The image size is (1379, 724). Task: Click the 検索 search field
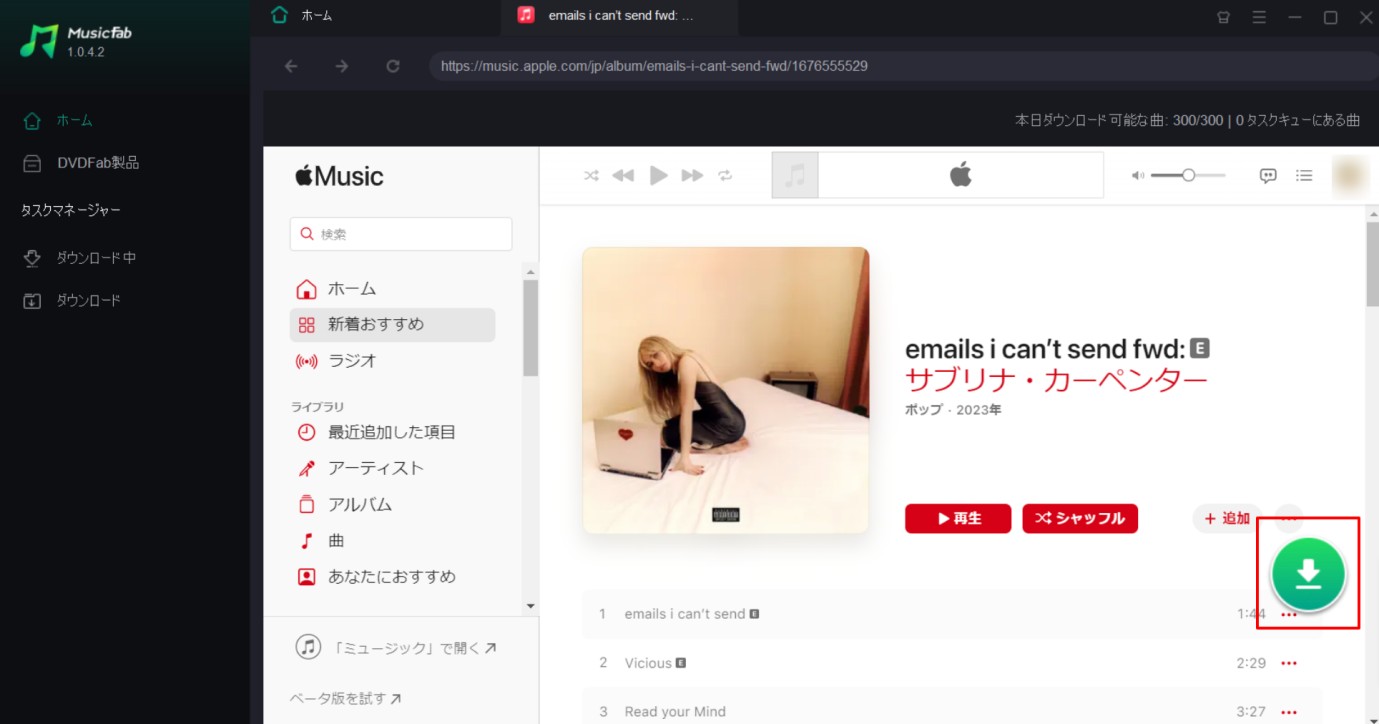[x=401, y=234]
